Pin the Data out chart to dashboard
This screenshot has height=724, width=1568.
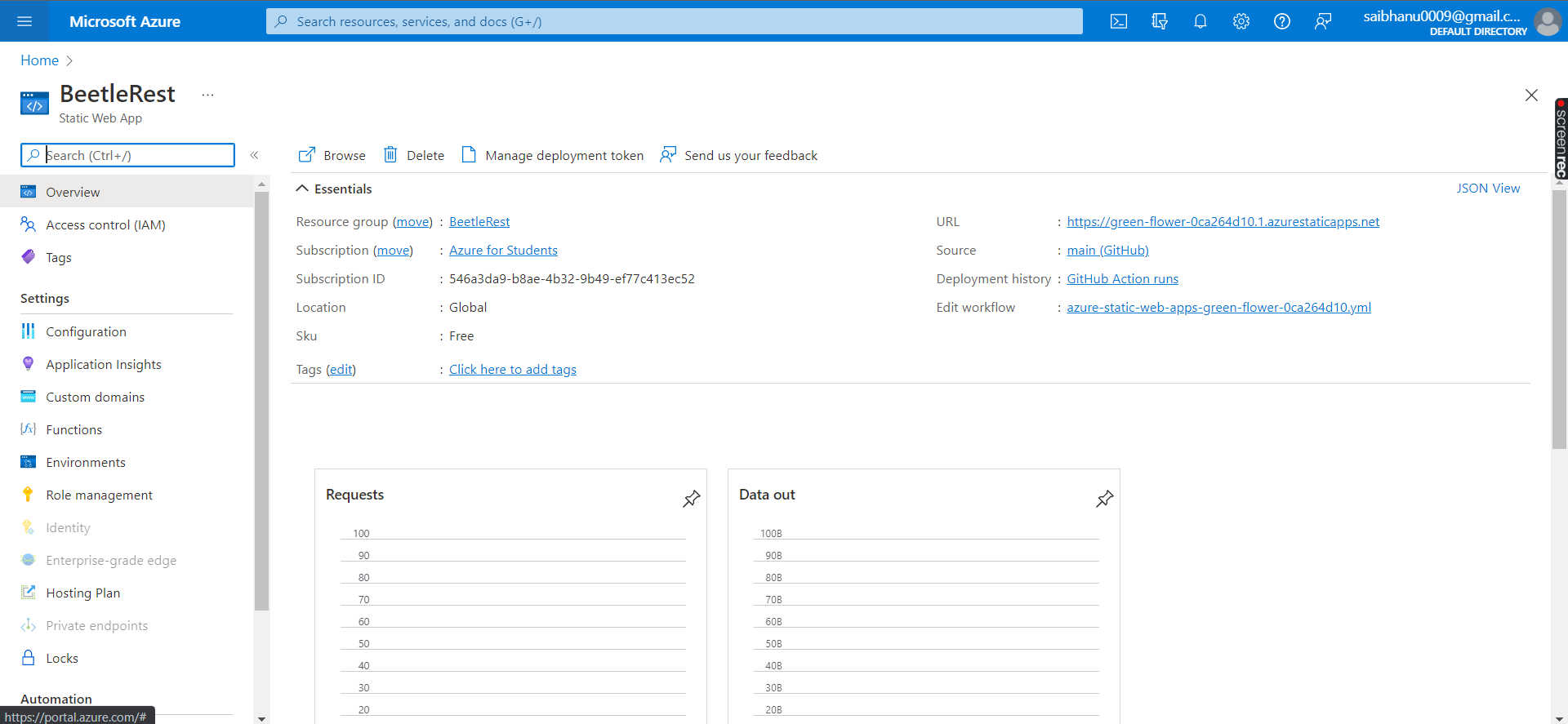point(1105,498)
